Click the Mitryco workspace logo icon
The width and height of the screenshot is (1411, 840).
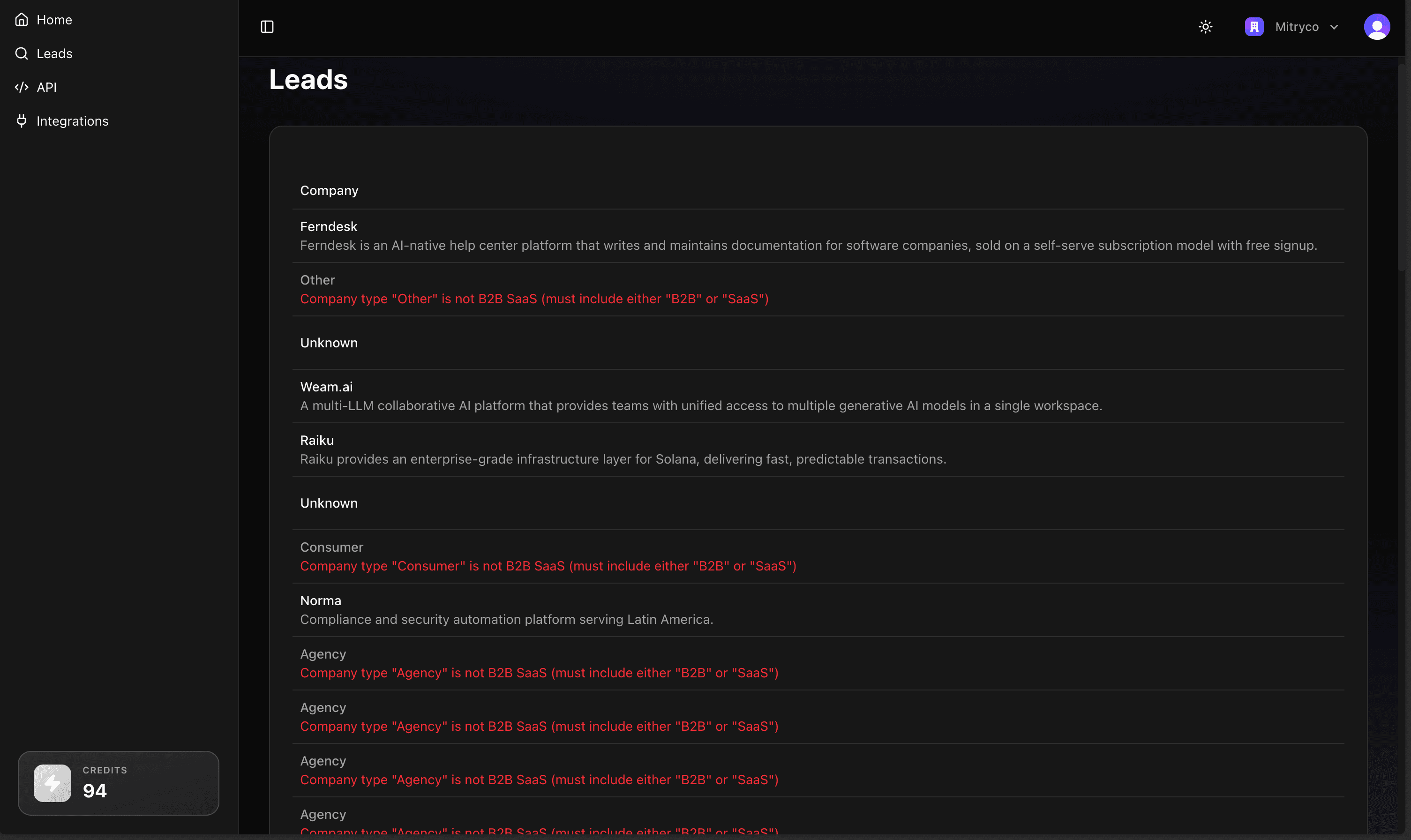1253,26
